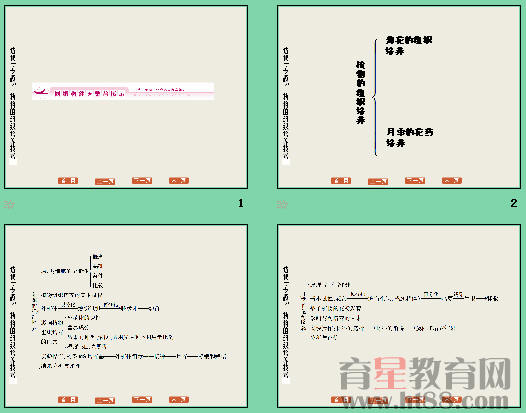Click second orange navigation button on slide 1
Viewport: 526px width, 413px height.
click(105, 182)
